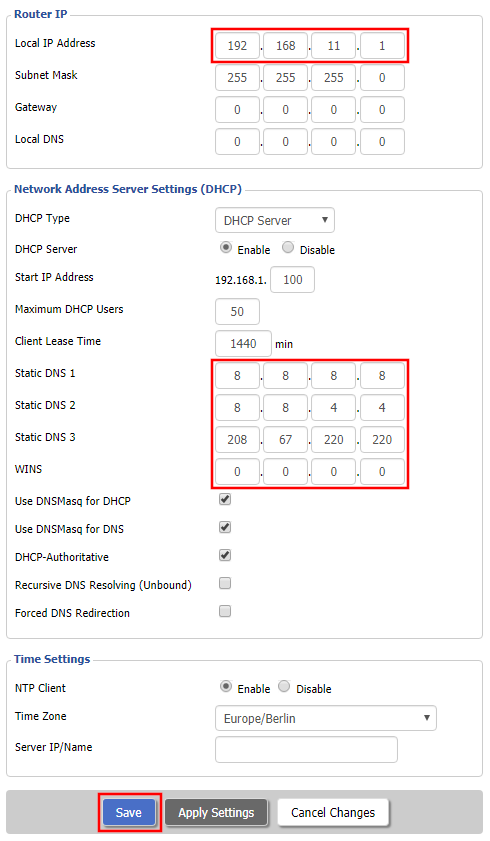Click the Save button

tap(129, 812)
